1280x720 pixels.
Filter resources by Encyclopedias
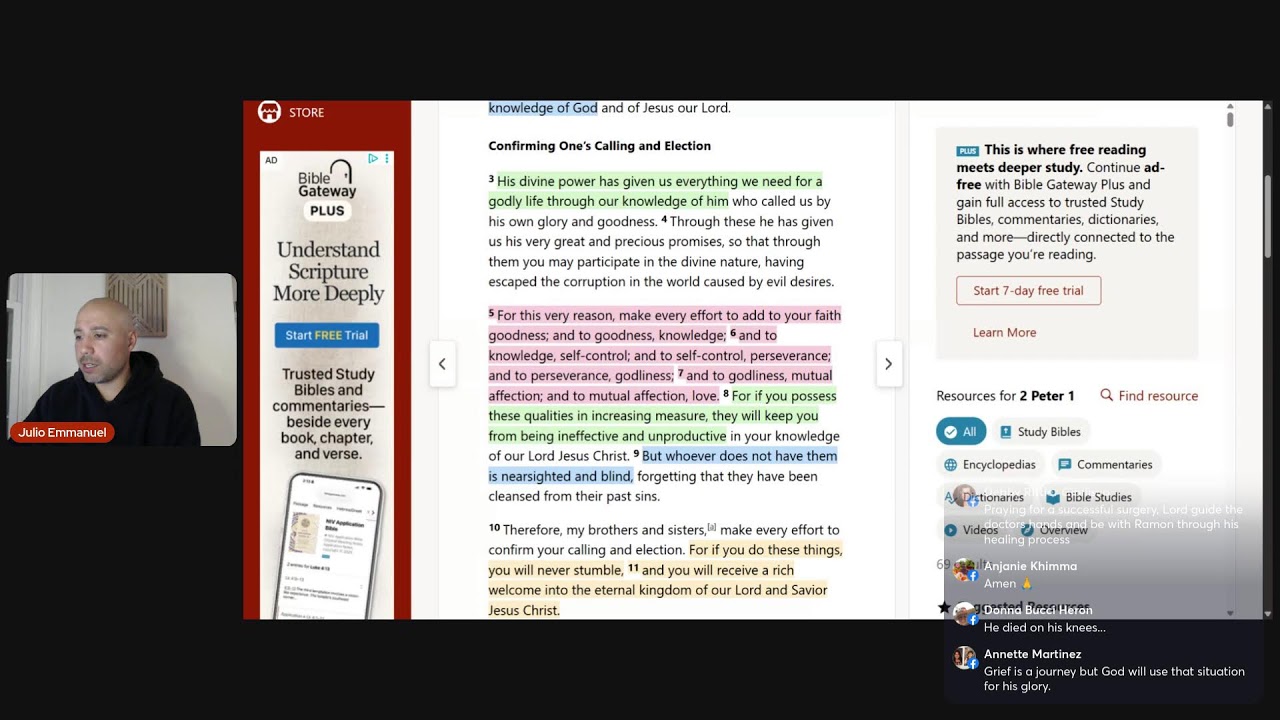pyautogui.click(x=990, y=465)
